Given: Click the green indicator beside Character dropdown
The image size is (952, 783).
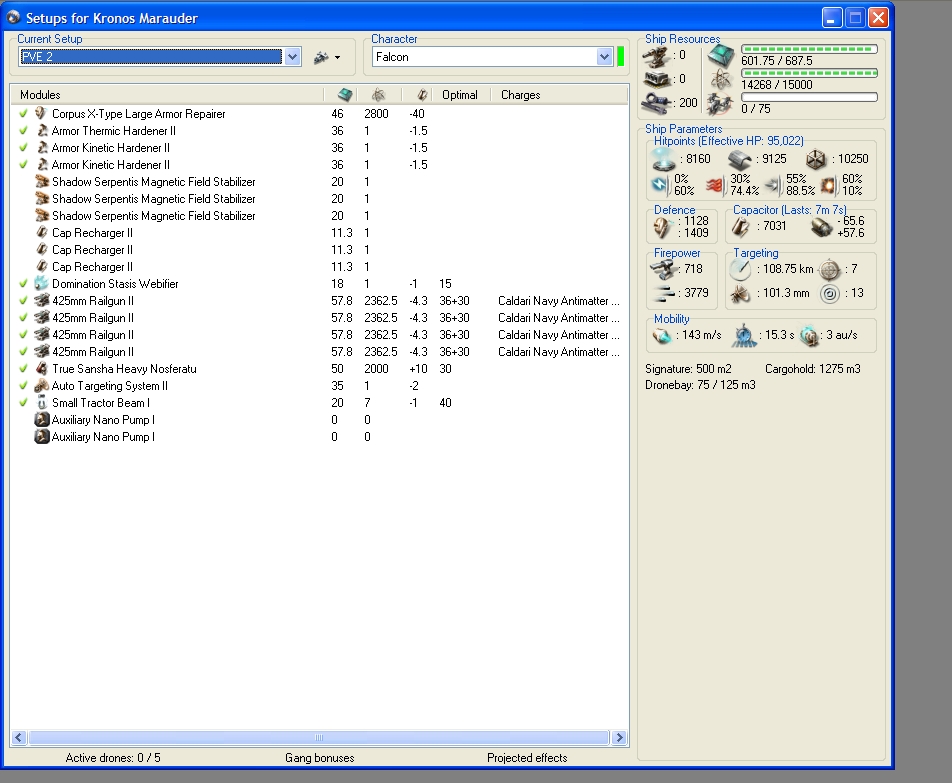Looking at the screenshot, I should pos(621,57).
